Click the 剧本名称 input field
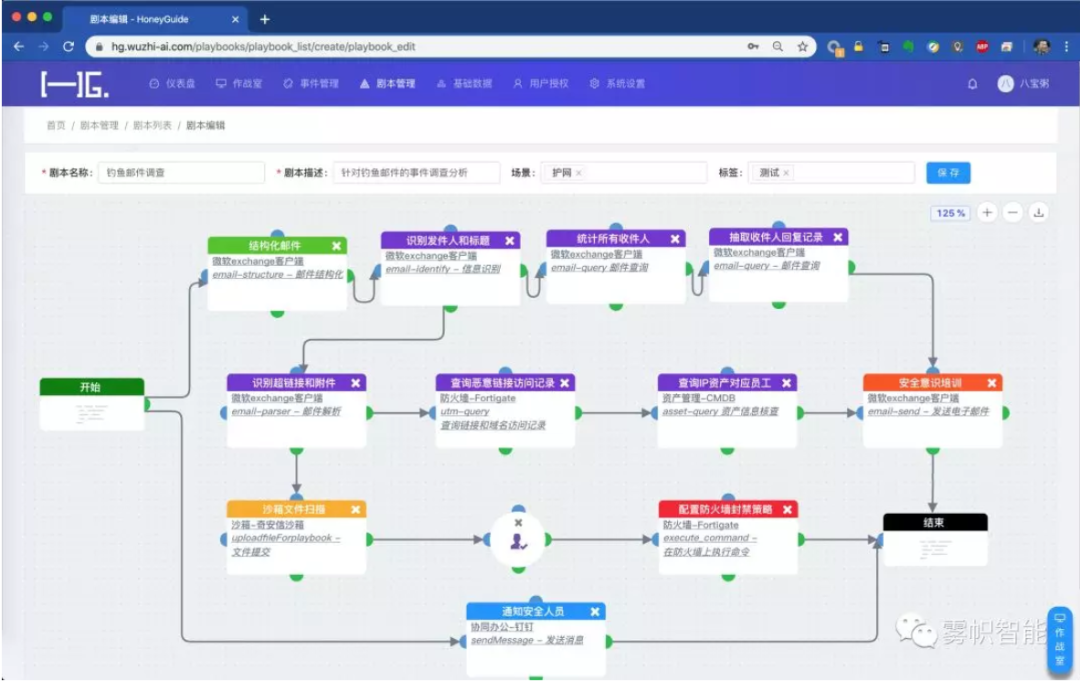 click(x=181, y=173)
